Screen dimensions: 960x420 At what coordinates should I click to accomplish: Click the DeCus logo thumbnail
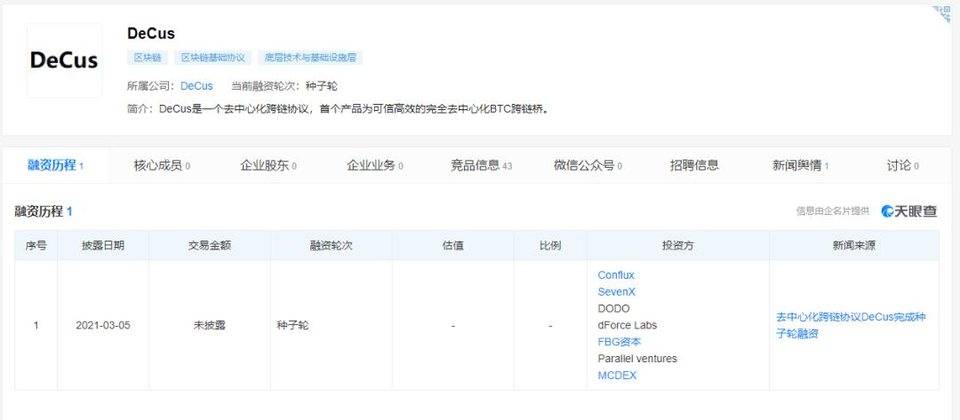point(64,60)
